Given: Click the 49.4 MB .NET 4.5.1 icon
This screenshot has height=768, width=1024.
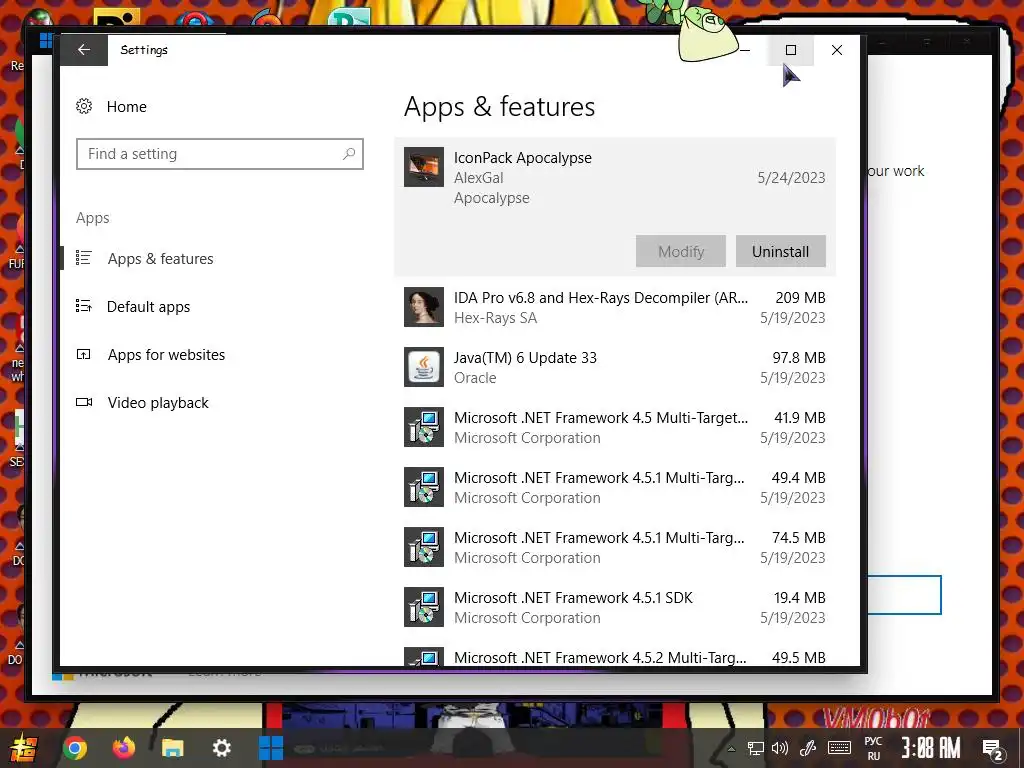Looking at the screenshot, I should [x=424, y=487].
